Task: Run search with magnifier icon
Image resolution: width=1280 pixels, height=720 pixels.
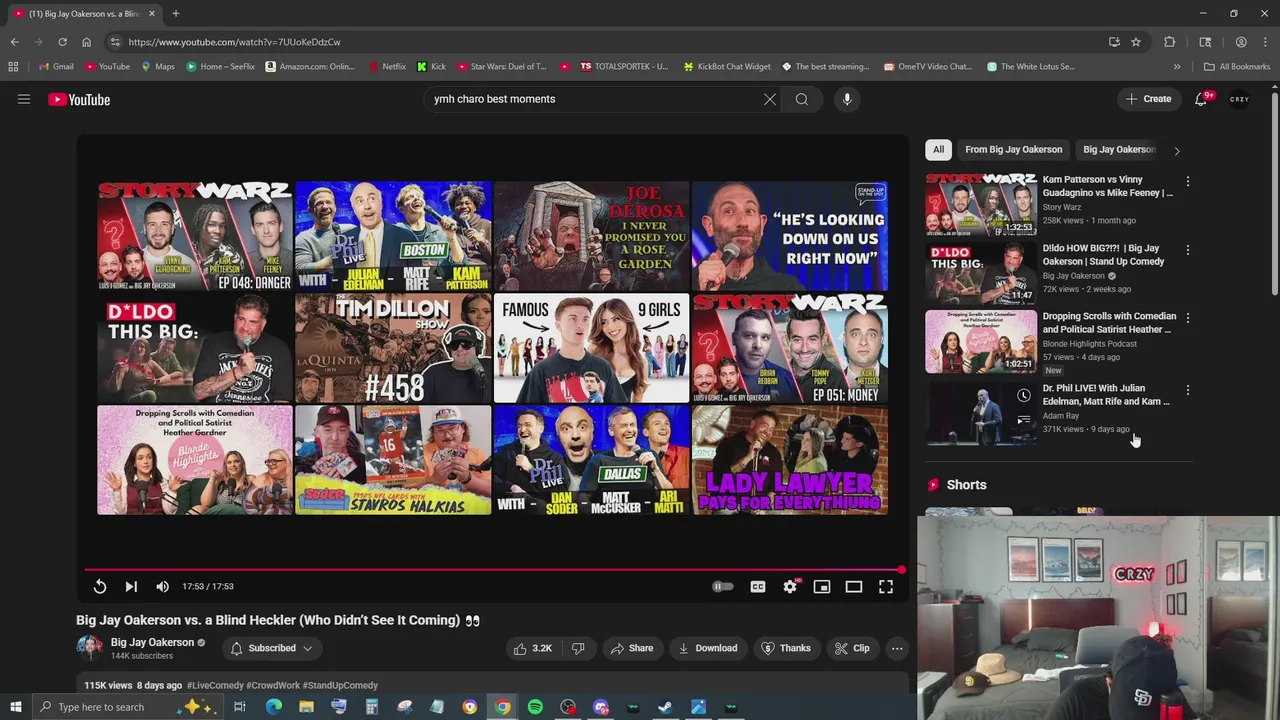Action: [x=802, y=99]
